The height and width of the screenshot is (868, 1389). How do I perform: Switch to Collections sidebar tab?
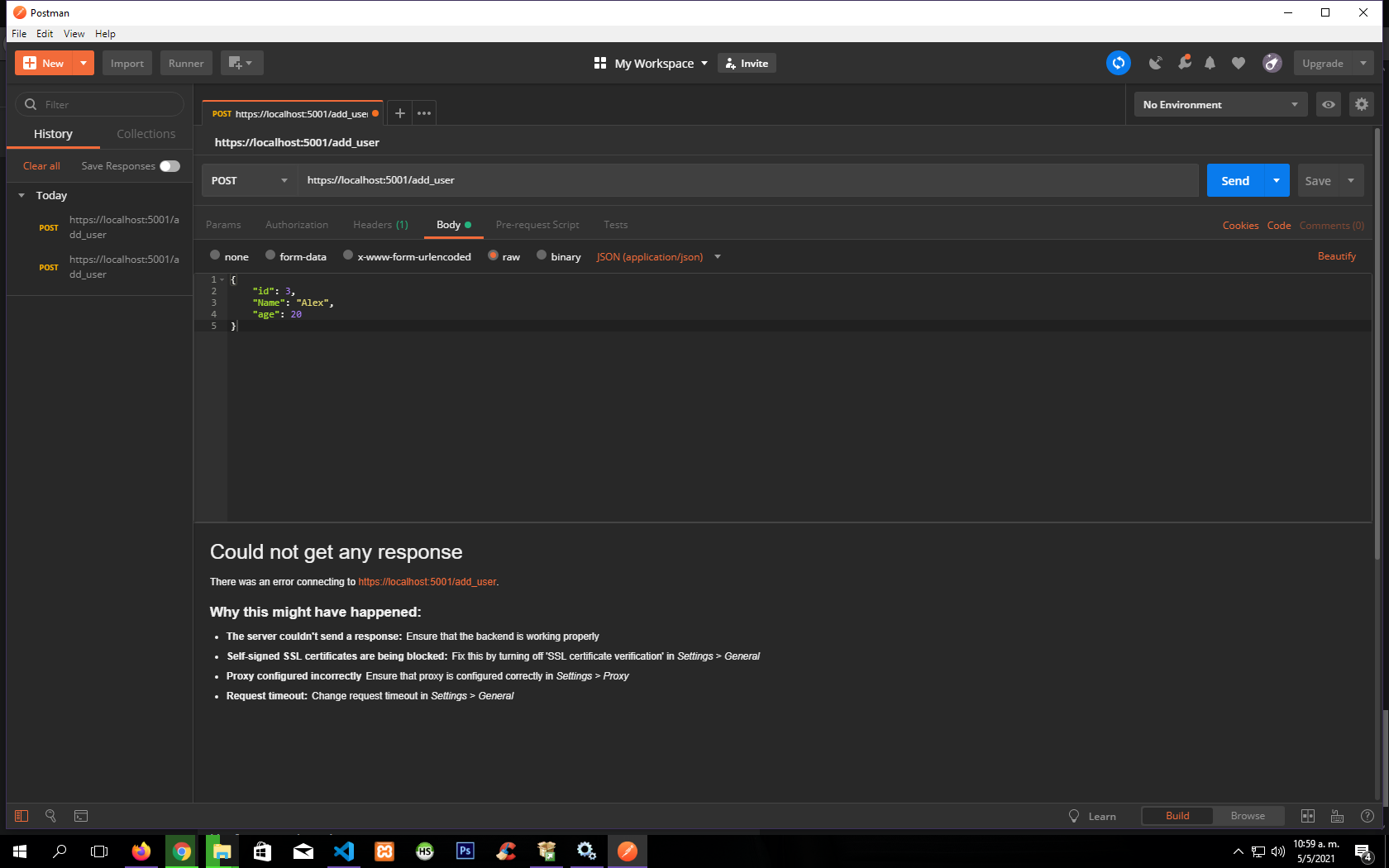[x=146, y=134]
